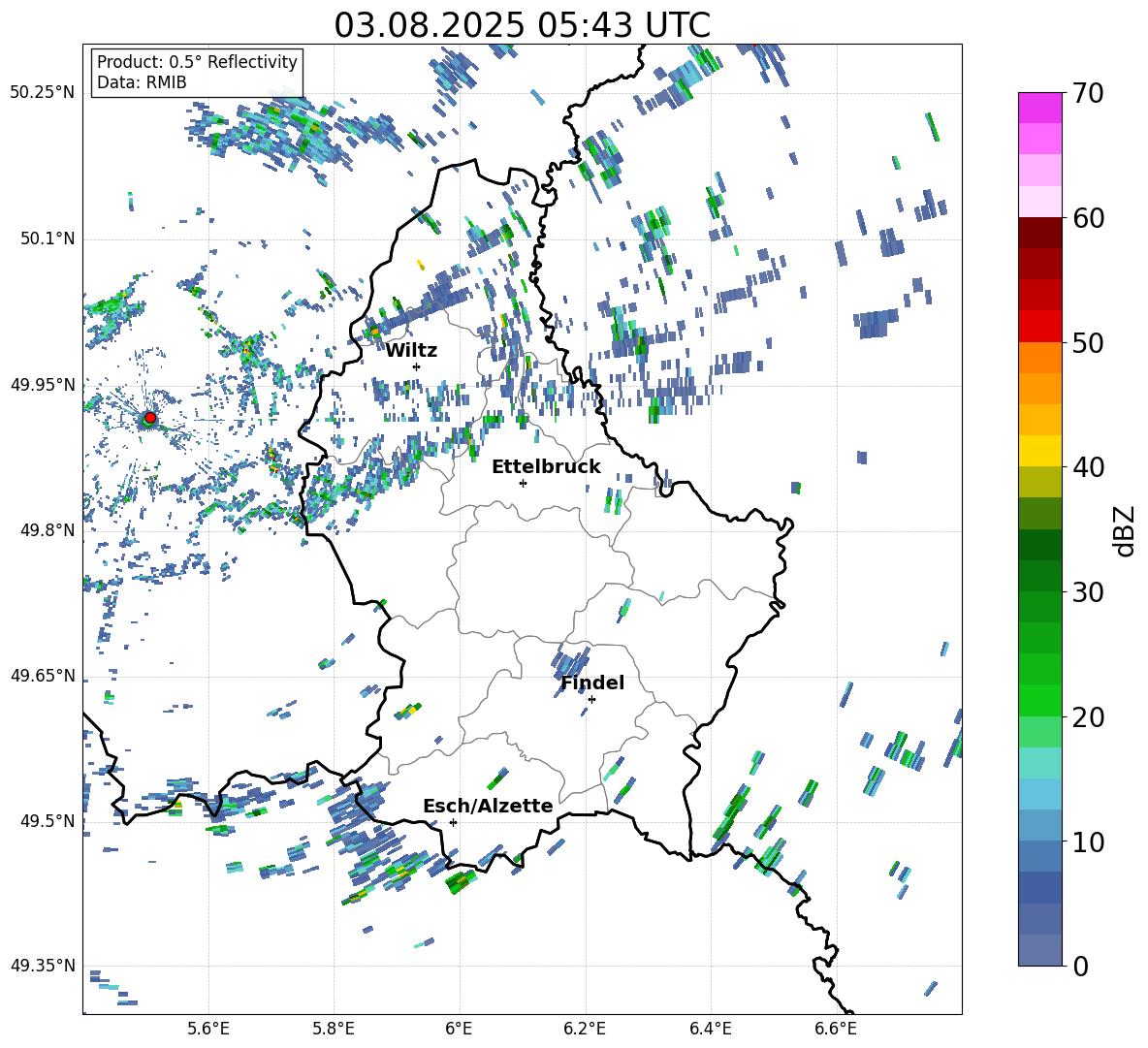Click the 6.6°E longitude label
The image size is (1148, 1048).
coord(836,1029)
